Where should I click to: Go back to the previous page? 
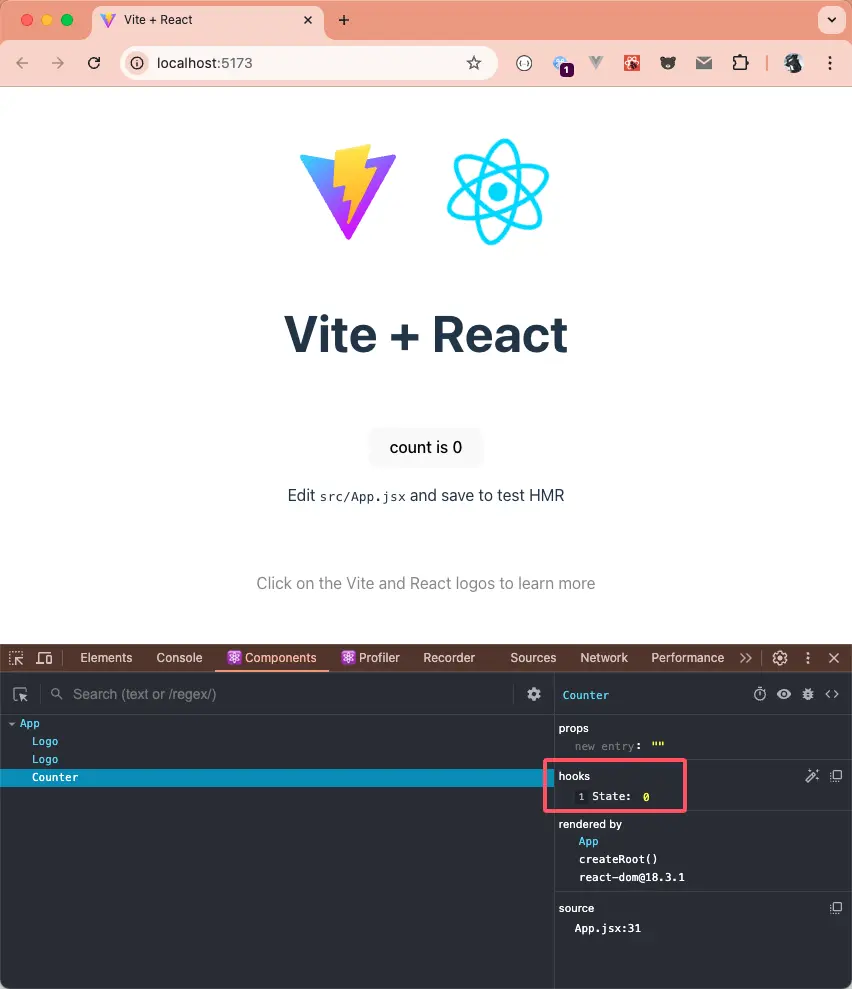point(22,63)
